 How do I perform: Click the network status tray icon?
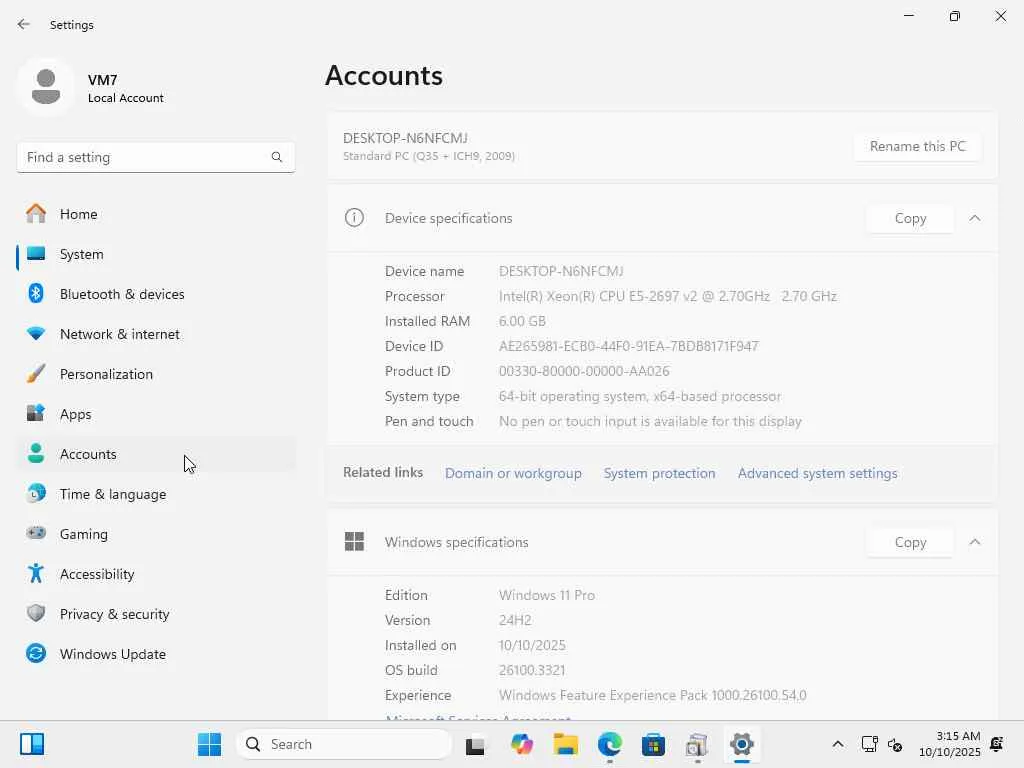point(869,744)
